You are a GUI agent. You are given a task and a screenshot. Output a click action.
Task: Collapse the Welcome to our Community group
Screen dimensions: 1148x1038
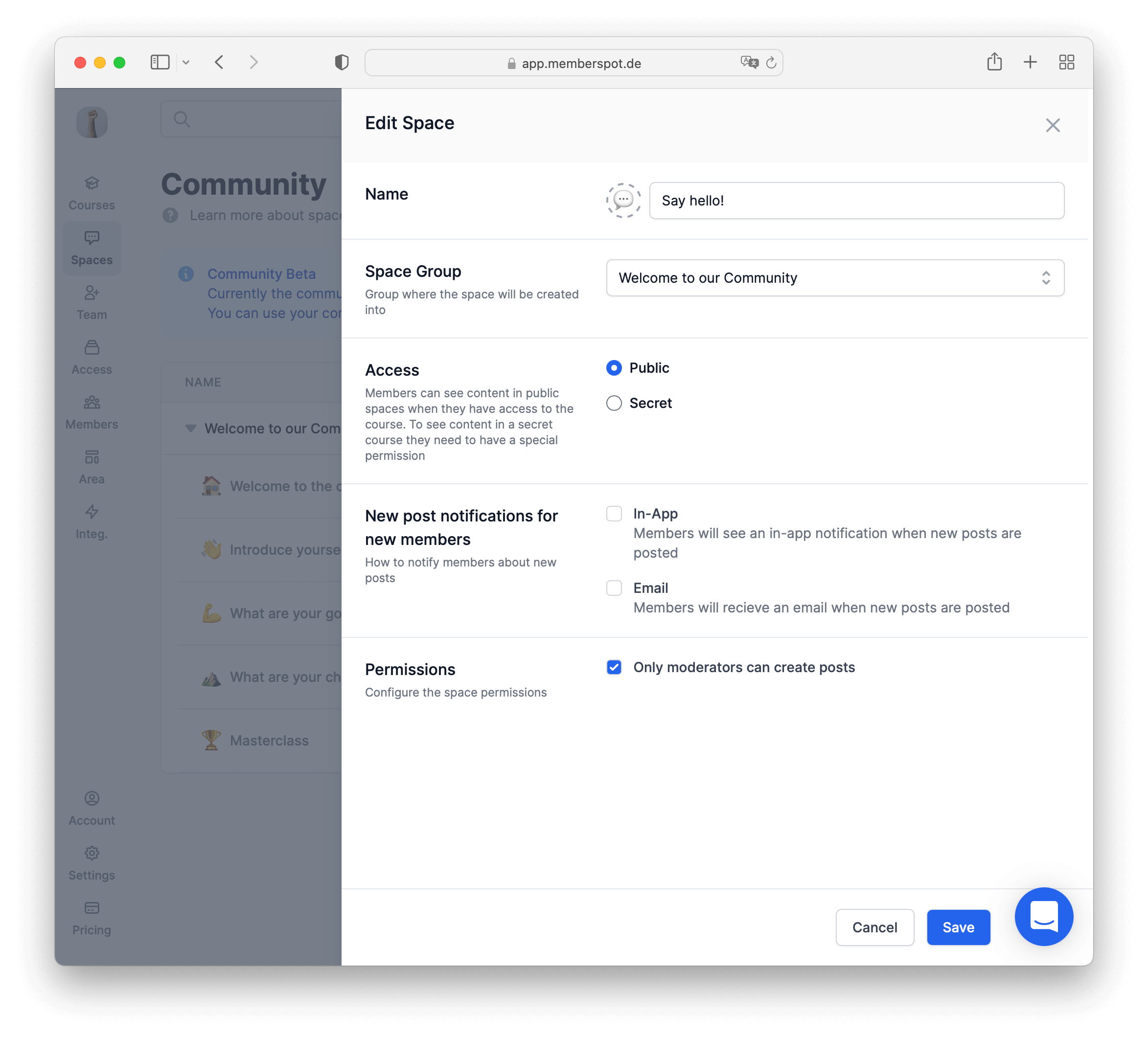191,428
